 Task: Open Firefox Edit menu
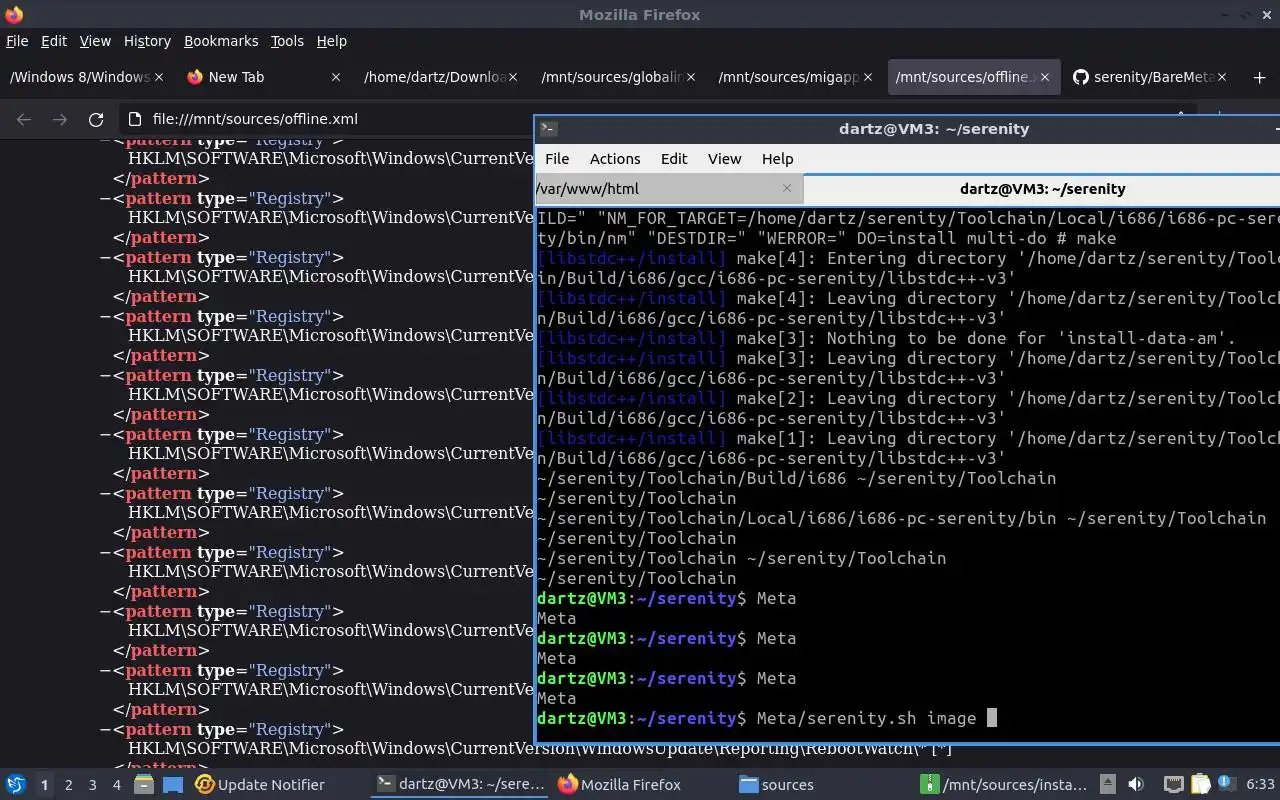[54, 41]
